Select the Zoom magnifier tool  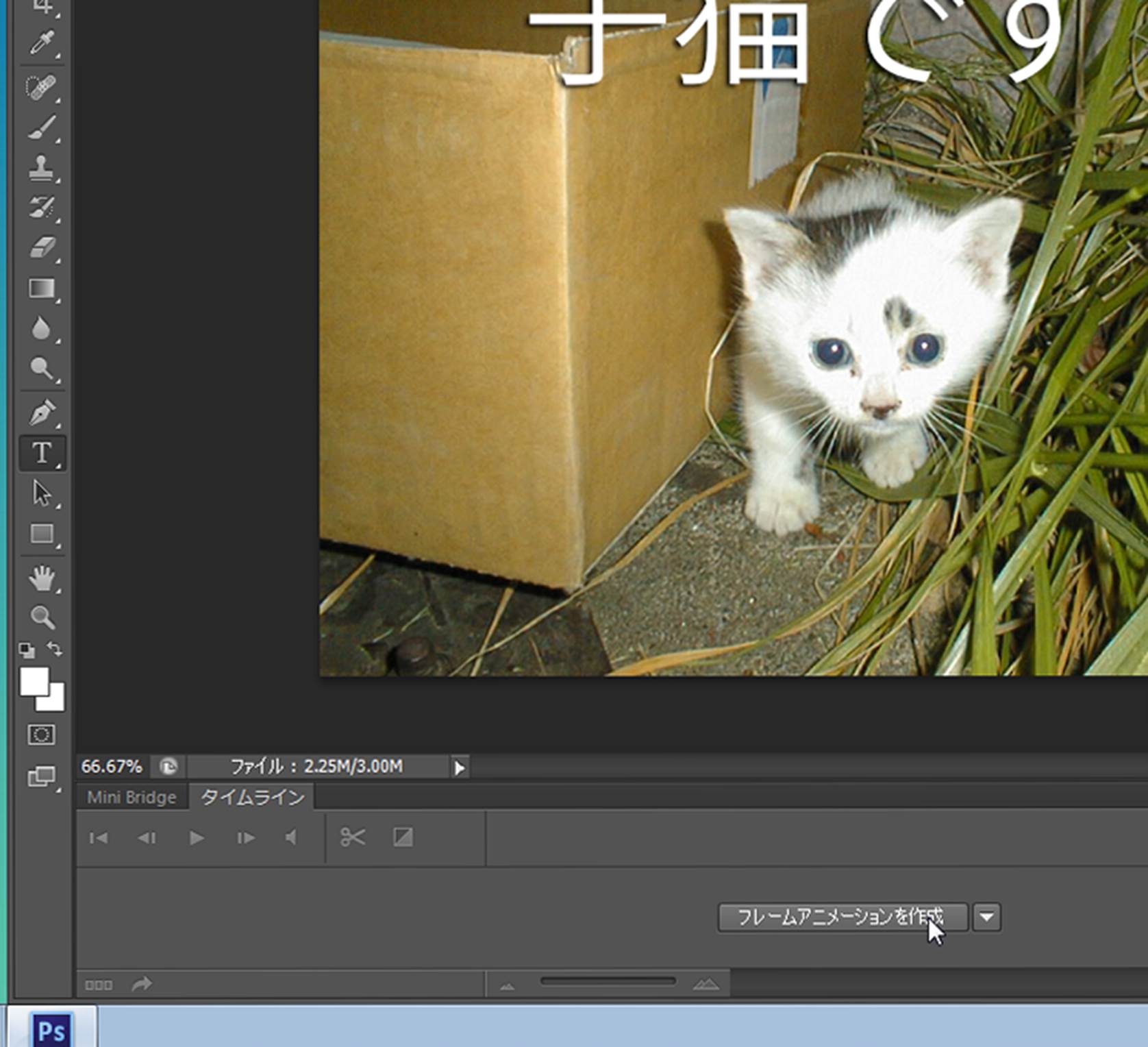click(41, 617)
